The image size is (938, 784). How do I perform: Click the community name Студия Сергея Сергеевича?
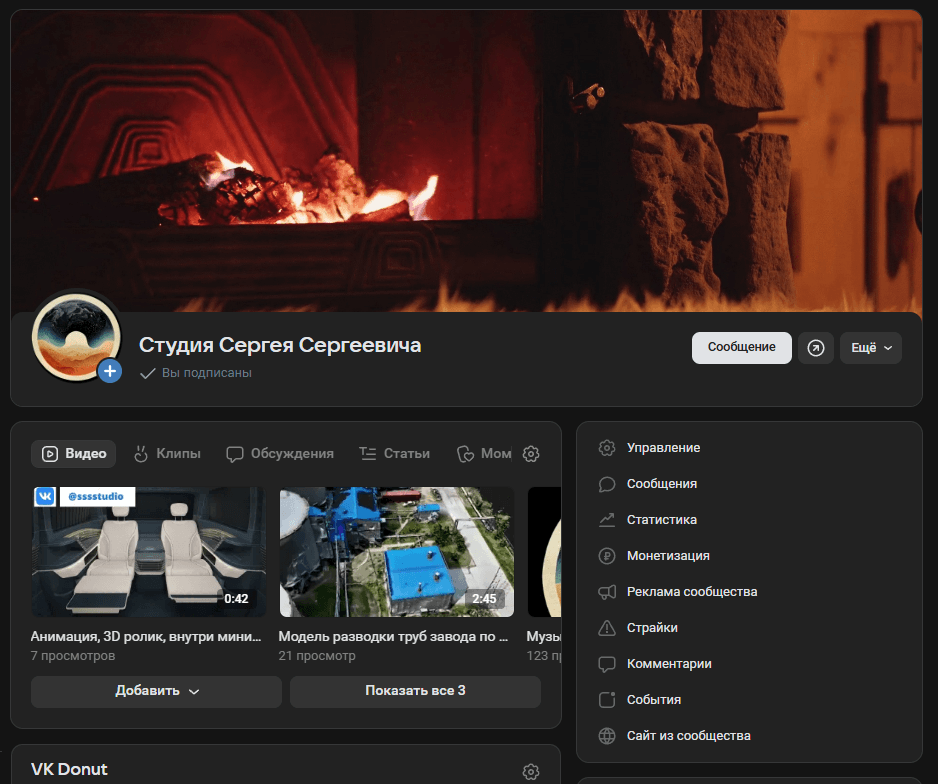coord(280,346)
